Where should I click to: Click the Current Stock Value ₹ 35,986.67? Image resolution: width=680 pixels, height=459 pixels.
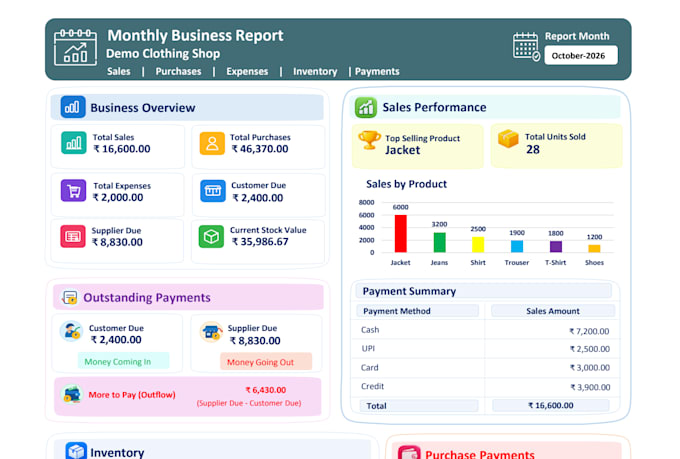coord(260,242)
